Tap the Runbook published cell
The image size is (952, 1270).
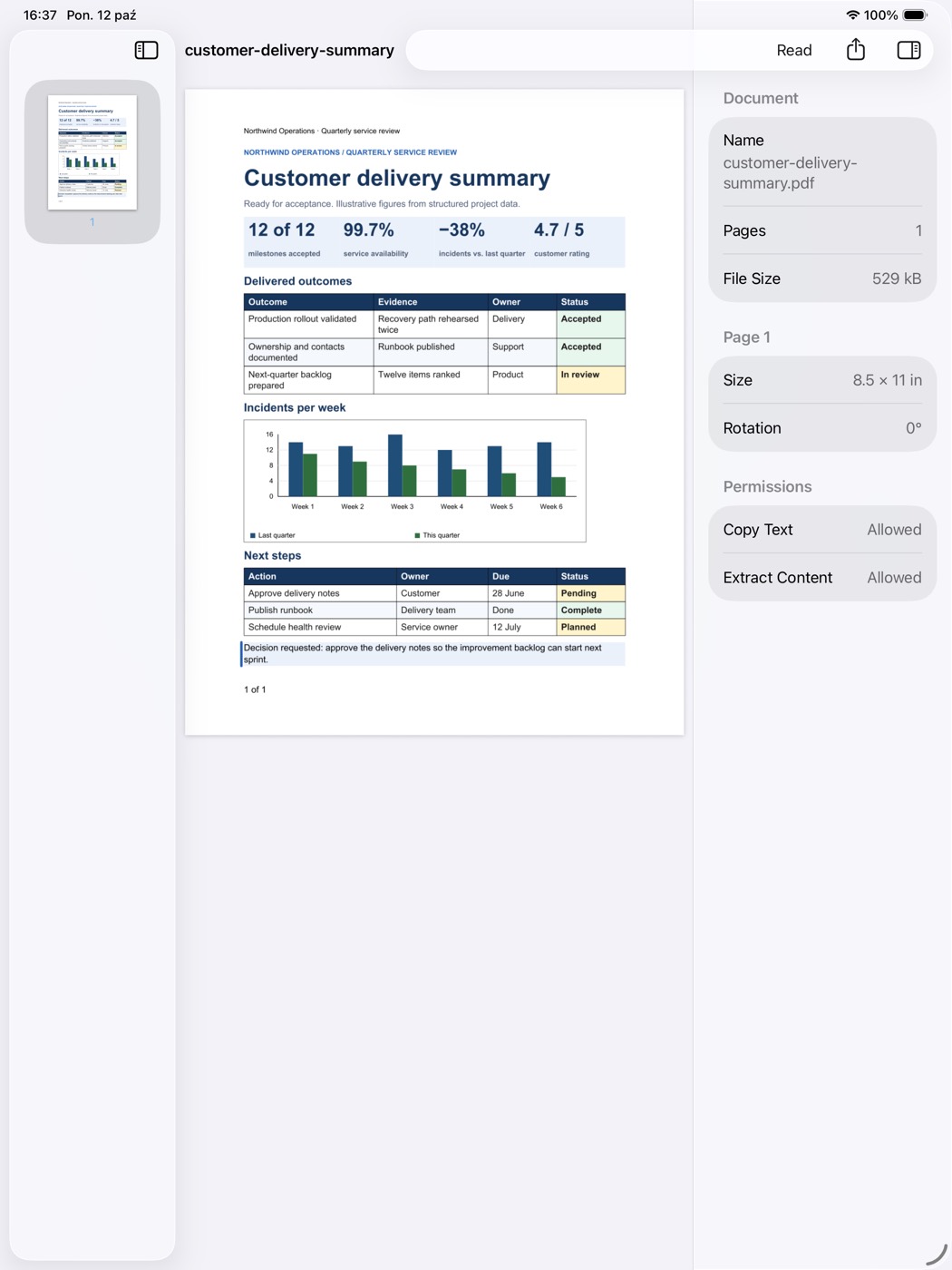click(431, 352)
